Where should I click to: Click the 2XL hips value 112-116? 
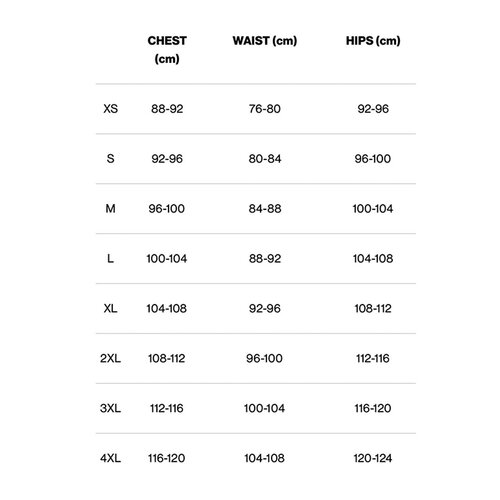point(373,358)
